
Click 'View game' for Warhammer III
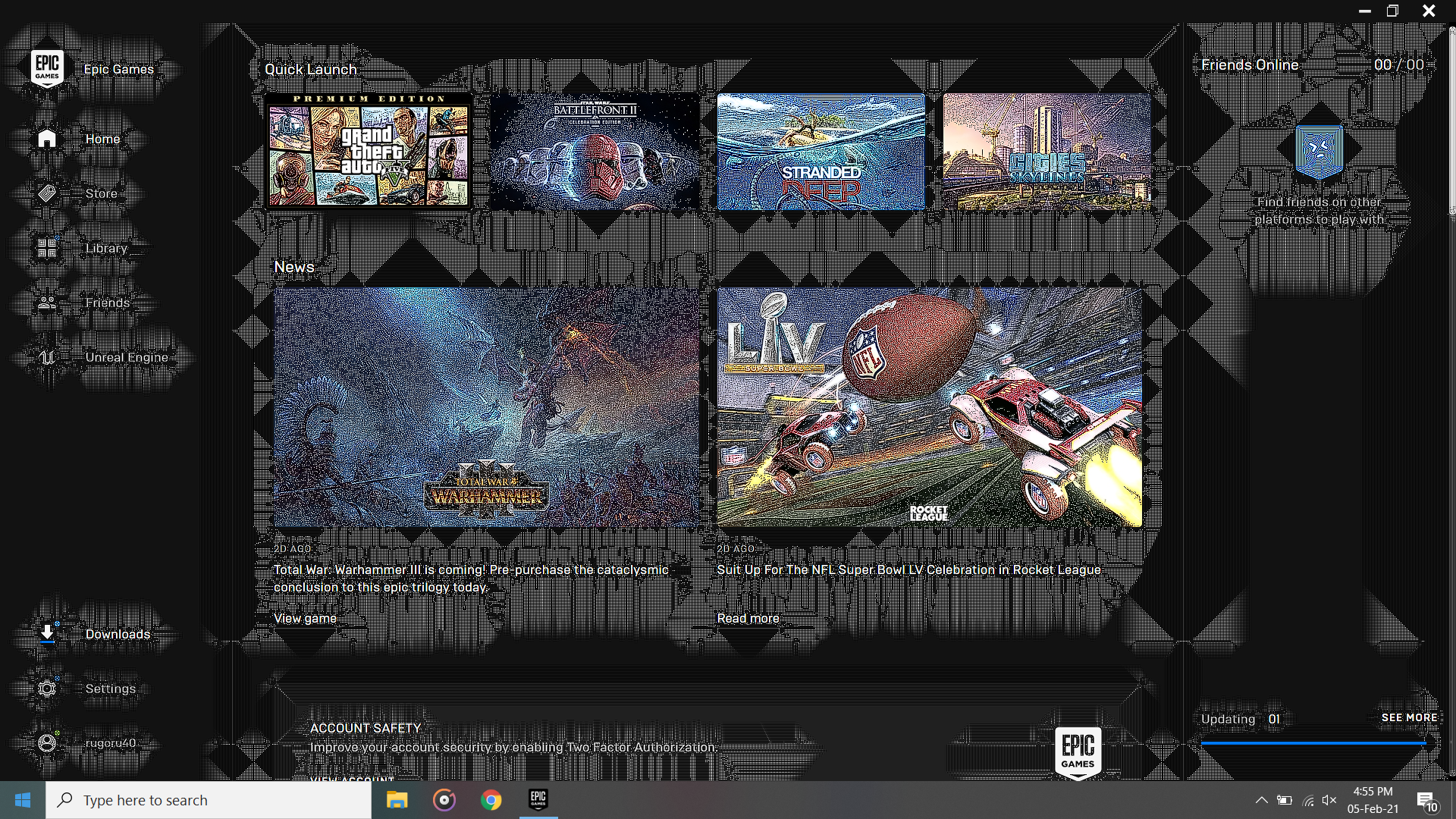coord(305,618)
